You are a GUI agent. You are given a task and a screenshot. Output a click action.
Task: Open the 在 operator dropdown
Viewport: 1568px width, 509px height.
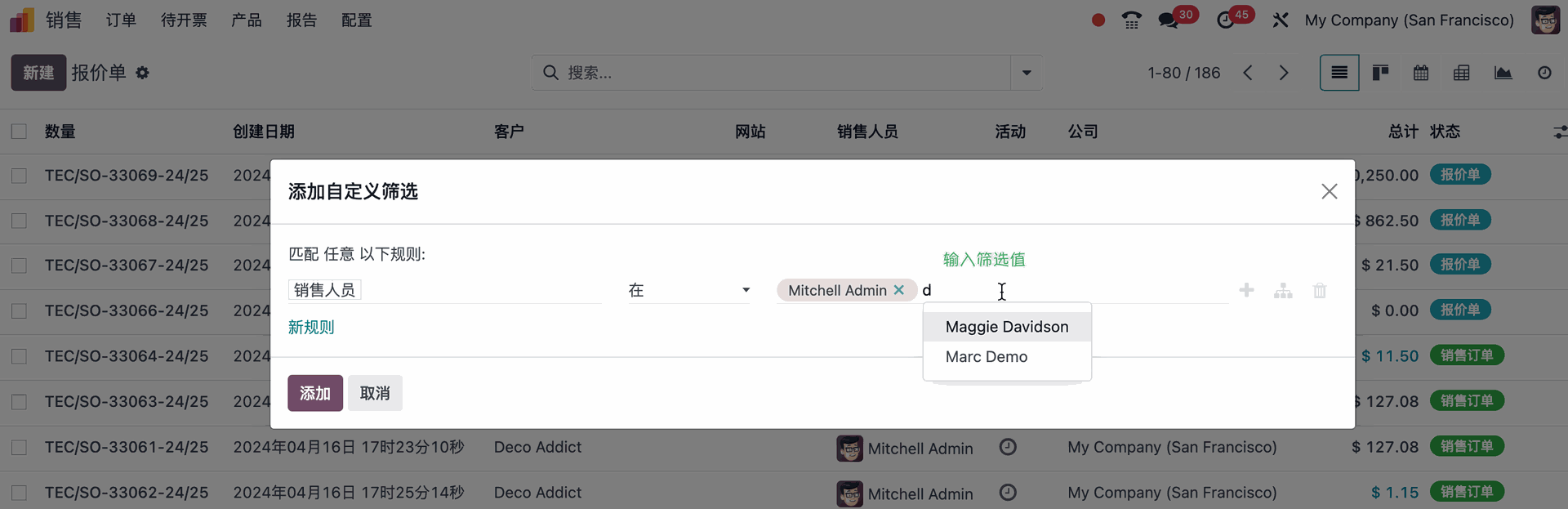click(x=688, y=290)
